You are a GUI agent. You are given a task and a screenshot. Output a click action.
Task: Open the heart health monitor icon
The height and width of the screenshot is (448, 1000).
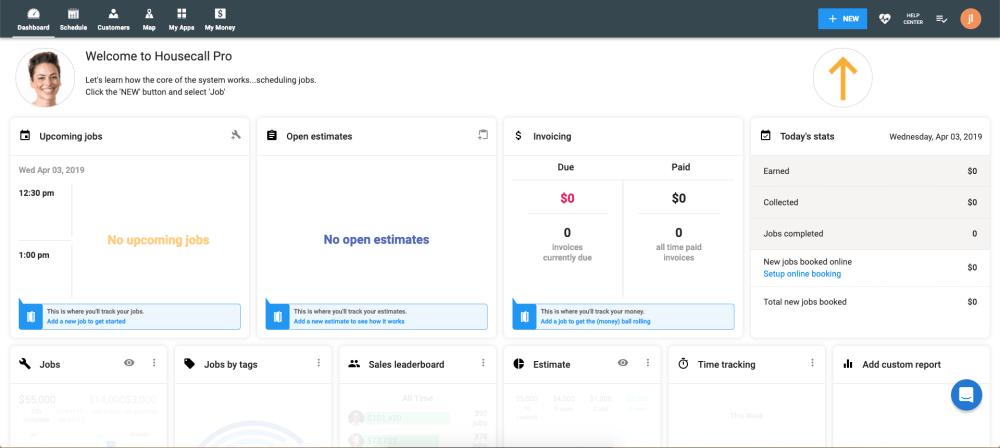tap(885, 19)
